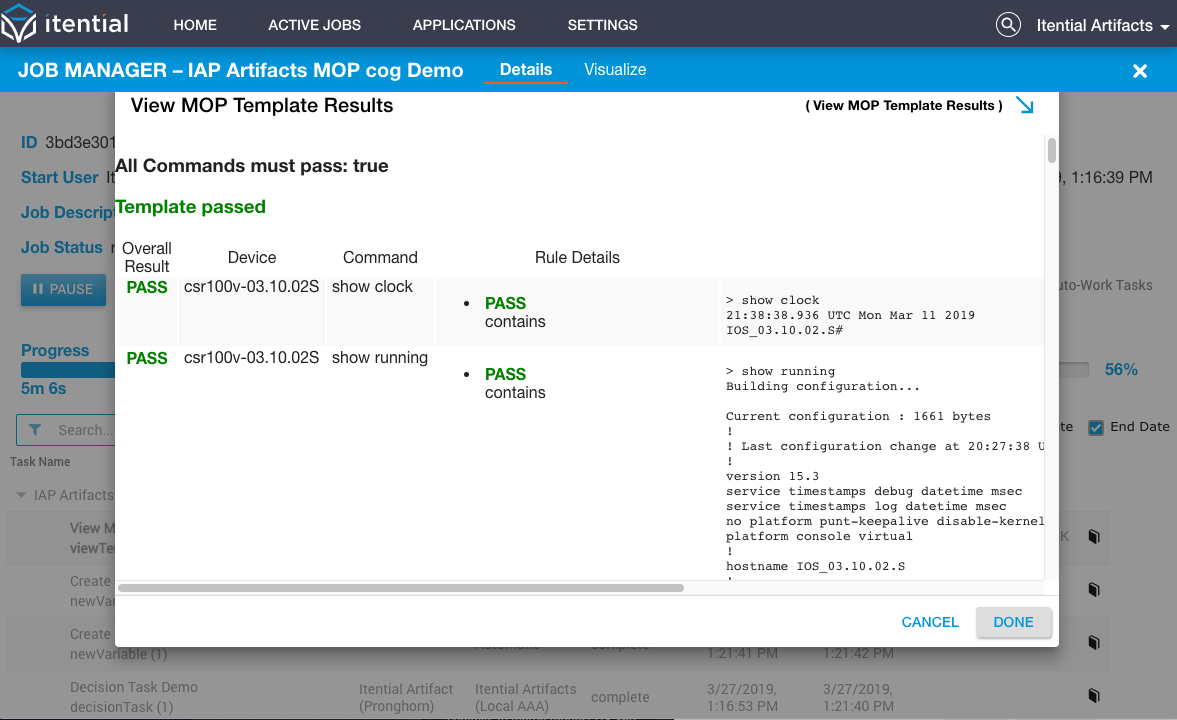Click 'Template passed' text

[191, 206]
